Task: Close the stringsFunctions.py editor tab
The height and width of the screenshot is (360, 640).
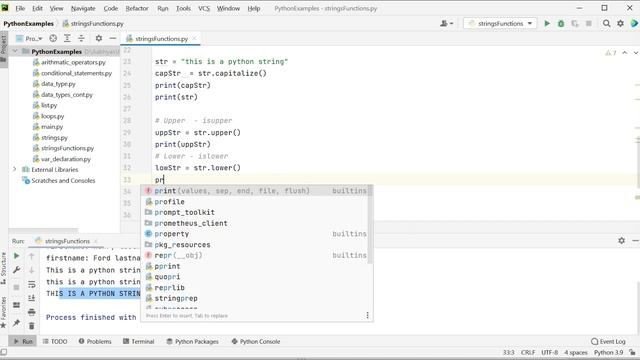Action: [194, 38]
